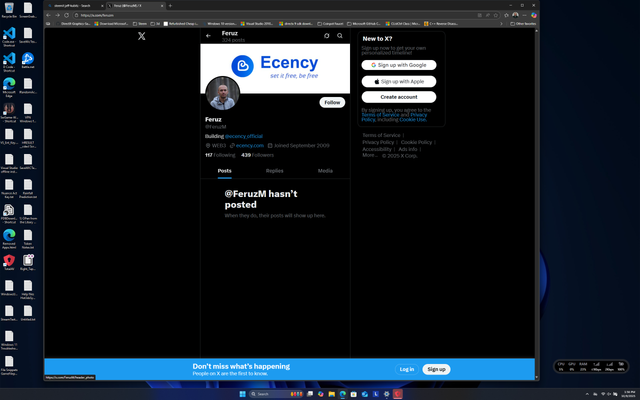The width and height of the screenshot is (640, 400).
Task: Open the Battle.net desktop shortcut
Action: click(28, 60)
